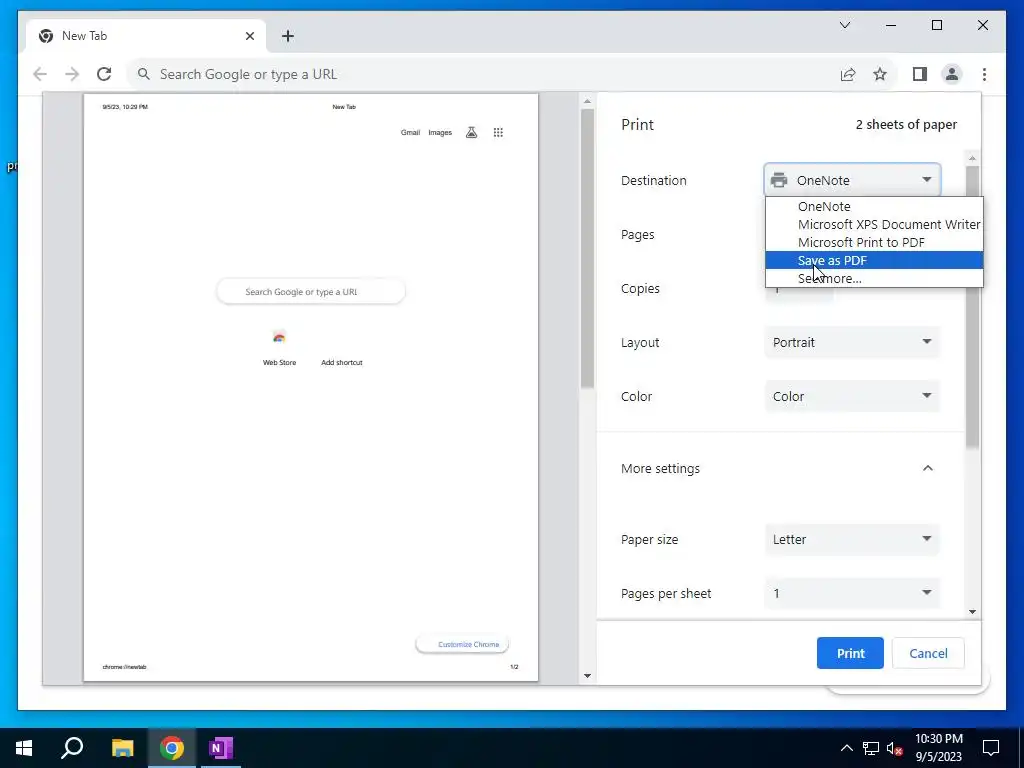Image resolution: width=1024 pixels, height=768 pixels.
Task: Bookmark this tab with the star icon
Action: coord(880,74)
